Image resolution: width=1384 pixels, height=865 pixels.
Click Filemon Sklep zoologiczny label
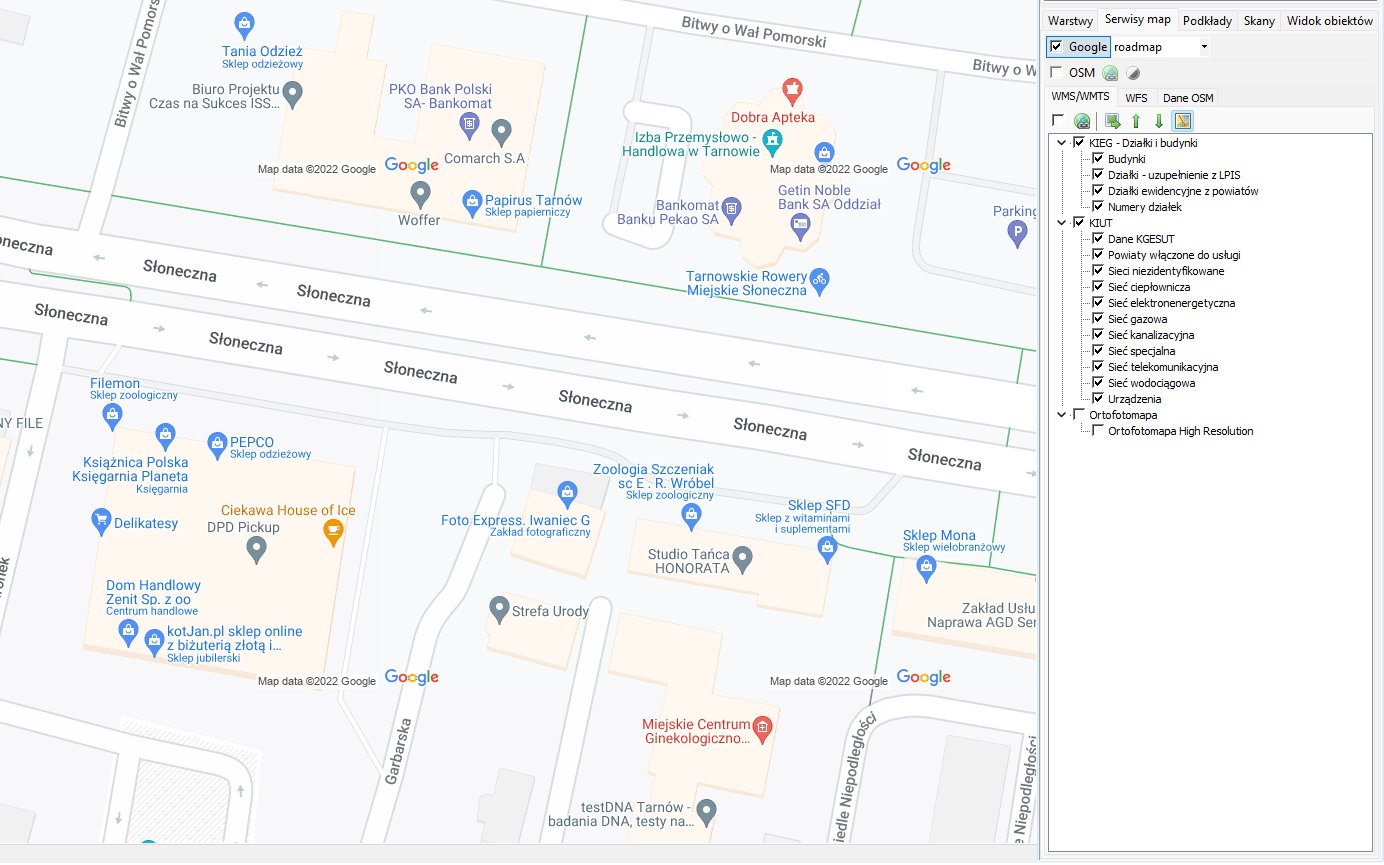click(134, 389)
